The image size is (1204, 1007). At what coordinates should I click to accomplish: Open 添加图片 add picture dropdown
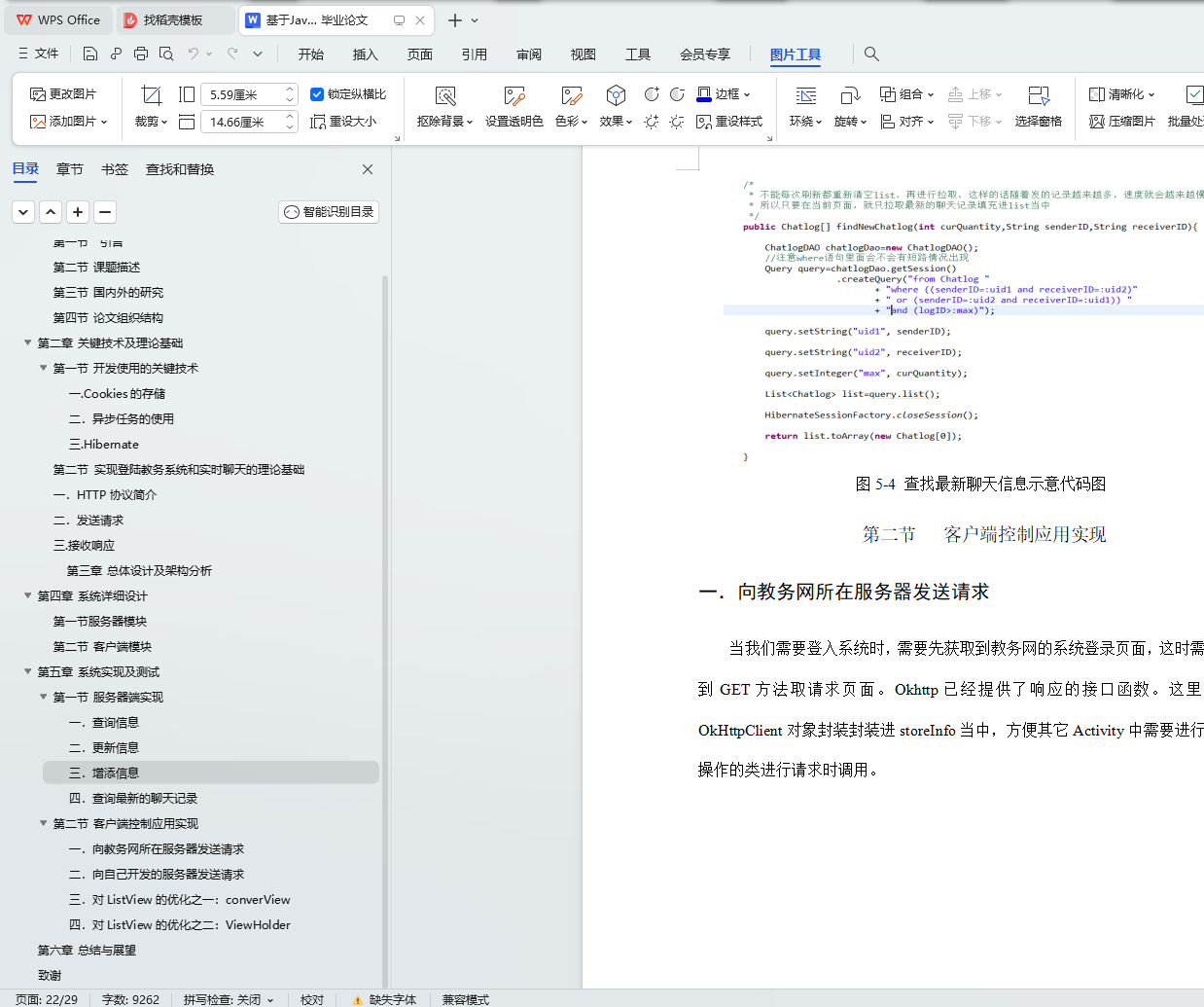tap(68, 122)
